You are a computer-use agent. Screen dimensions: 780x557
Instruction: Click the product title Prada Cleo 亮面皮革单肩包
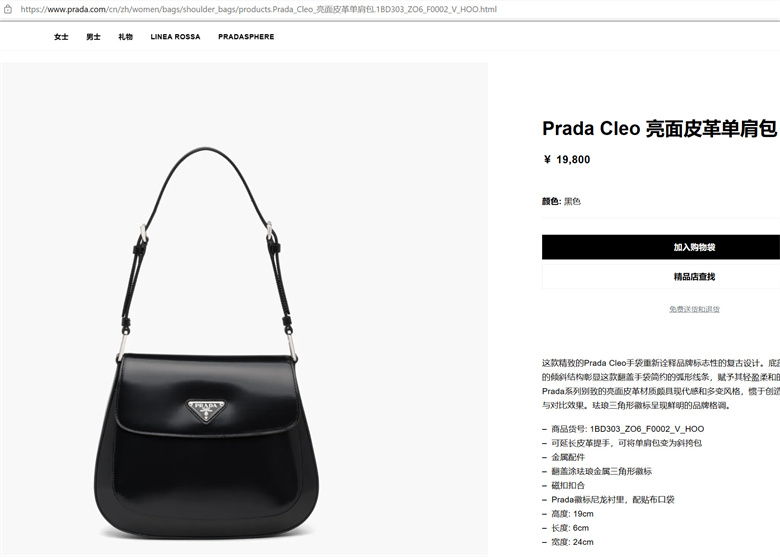click(660, 128)
